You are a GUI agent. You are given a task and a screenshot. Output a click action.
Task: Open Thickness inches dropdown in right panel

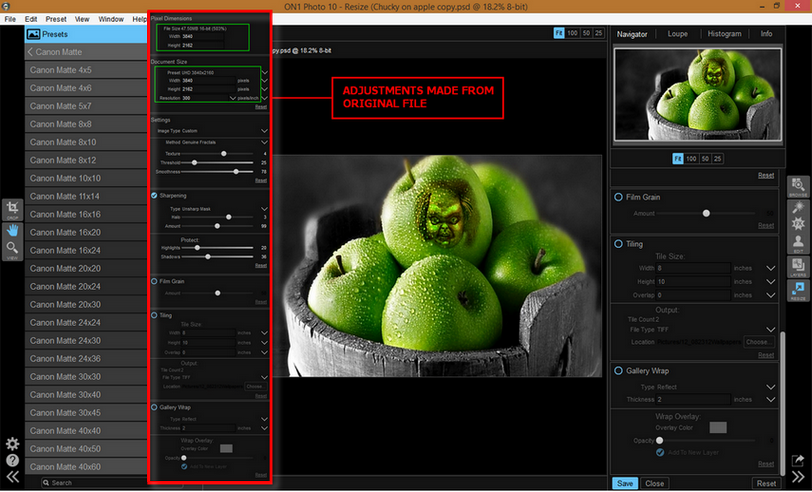tap(771, 399)
